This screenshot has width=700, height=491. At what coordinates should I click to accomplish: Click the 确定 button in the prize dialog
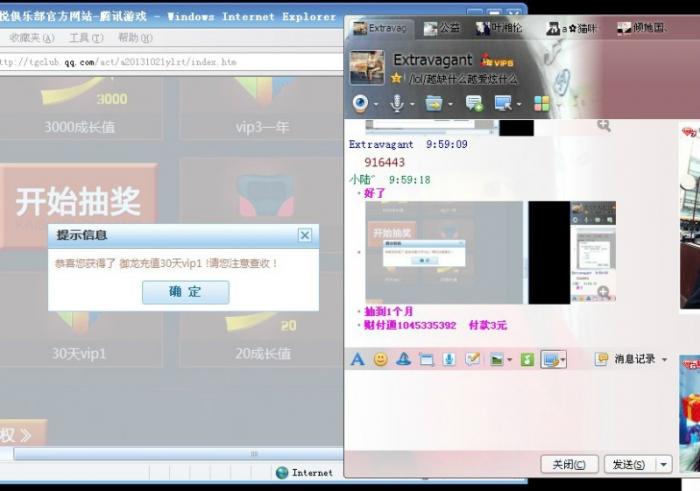tap(186, 292)
